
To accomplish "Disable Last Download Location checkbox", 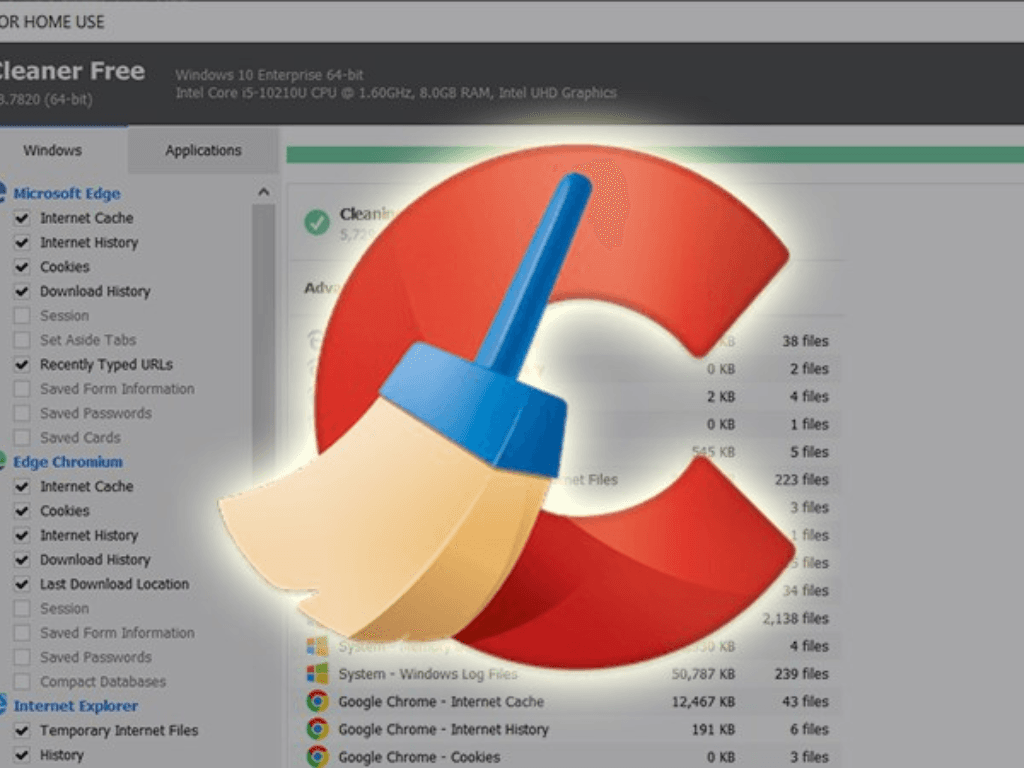I will (21, 584).
